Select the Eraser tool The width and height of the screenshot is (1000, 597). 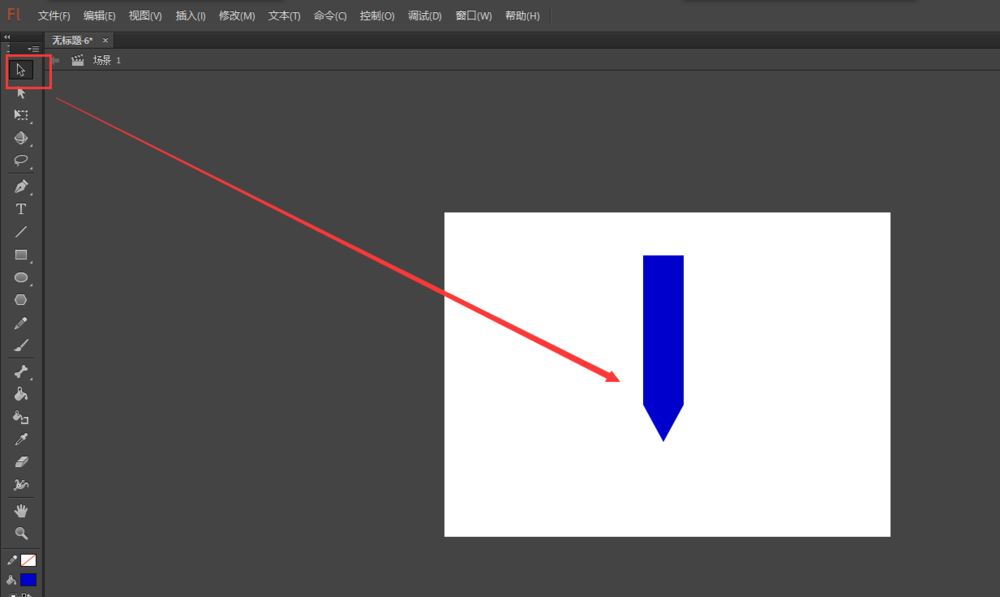(20, 462)
